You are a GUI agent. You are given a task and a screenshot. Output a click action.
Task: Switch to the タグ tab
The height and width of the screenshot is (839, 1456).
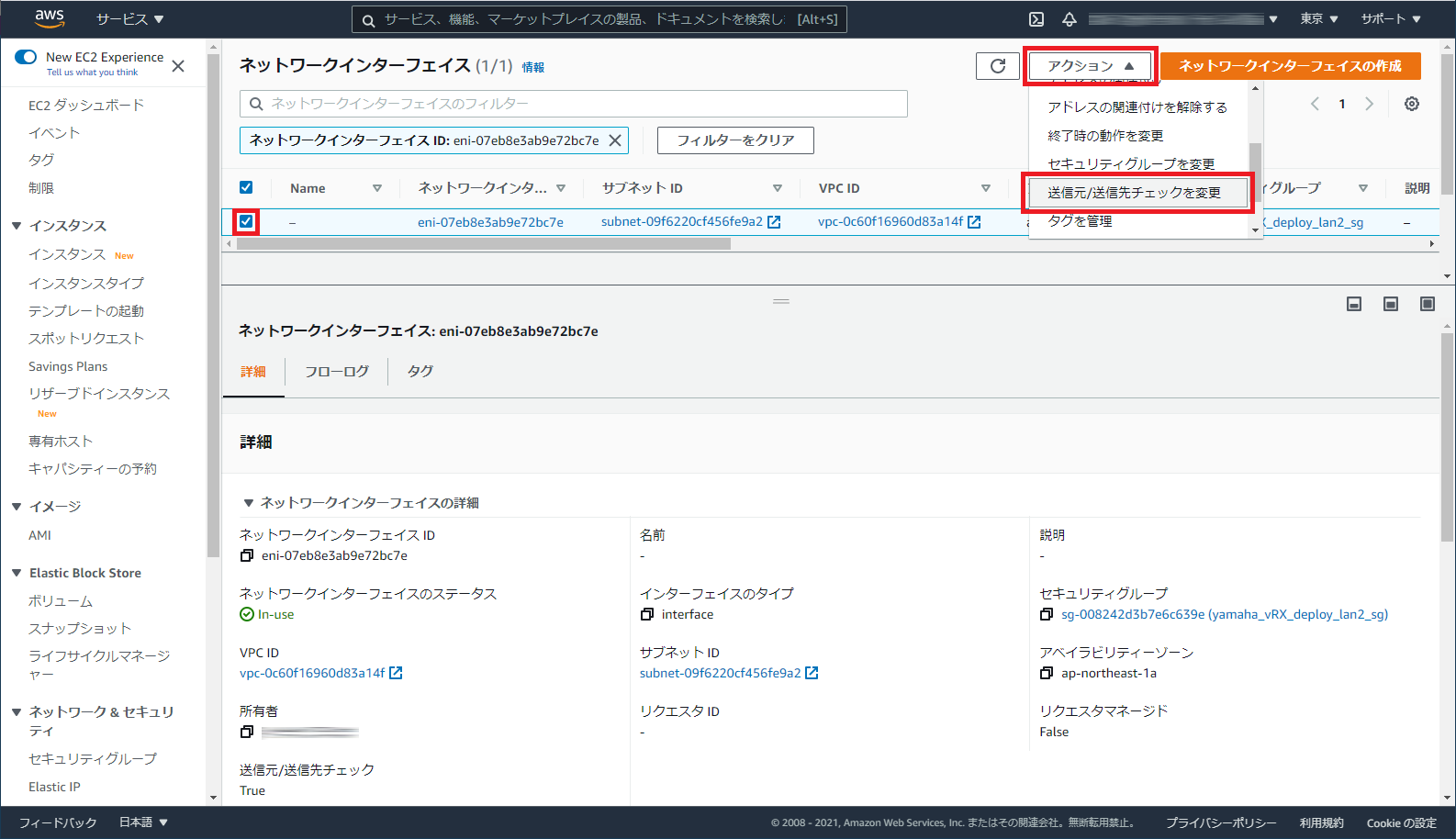point(420,372)
